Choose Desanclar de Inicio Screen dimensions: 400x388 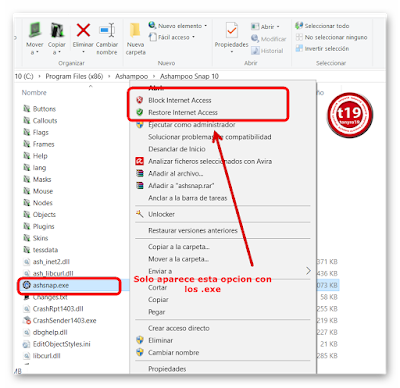click(x=177, y=149)
